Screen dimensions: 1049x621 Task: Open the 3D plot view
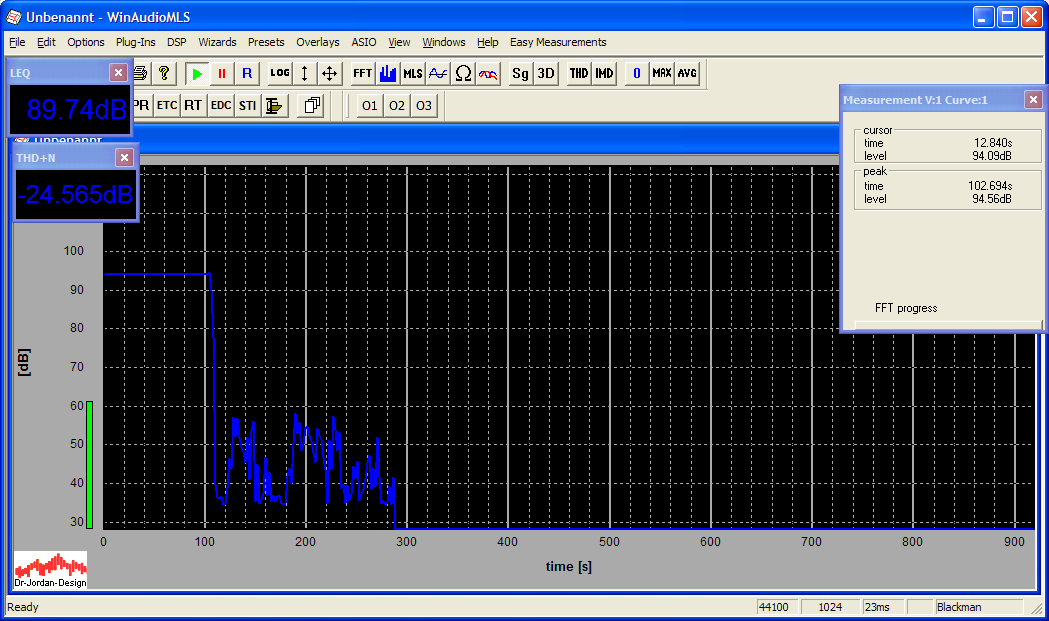click(x=545, y=73)
